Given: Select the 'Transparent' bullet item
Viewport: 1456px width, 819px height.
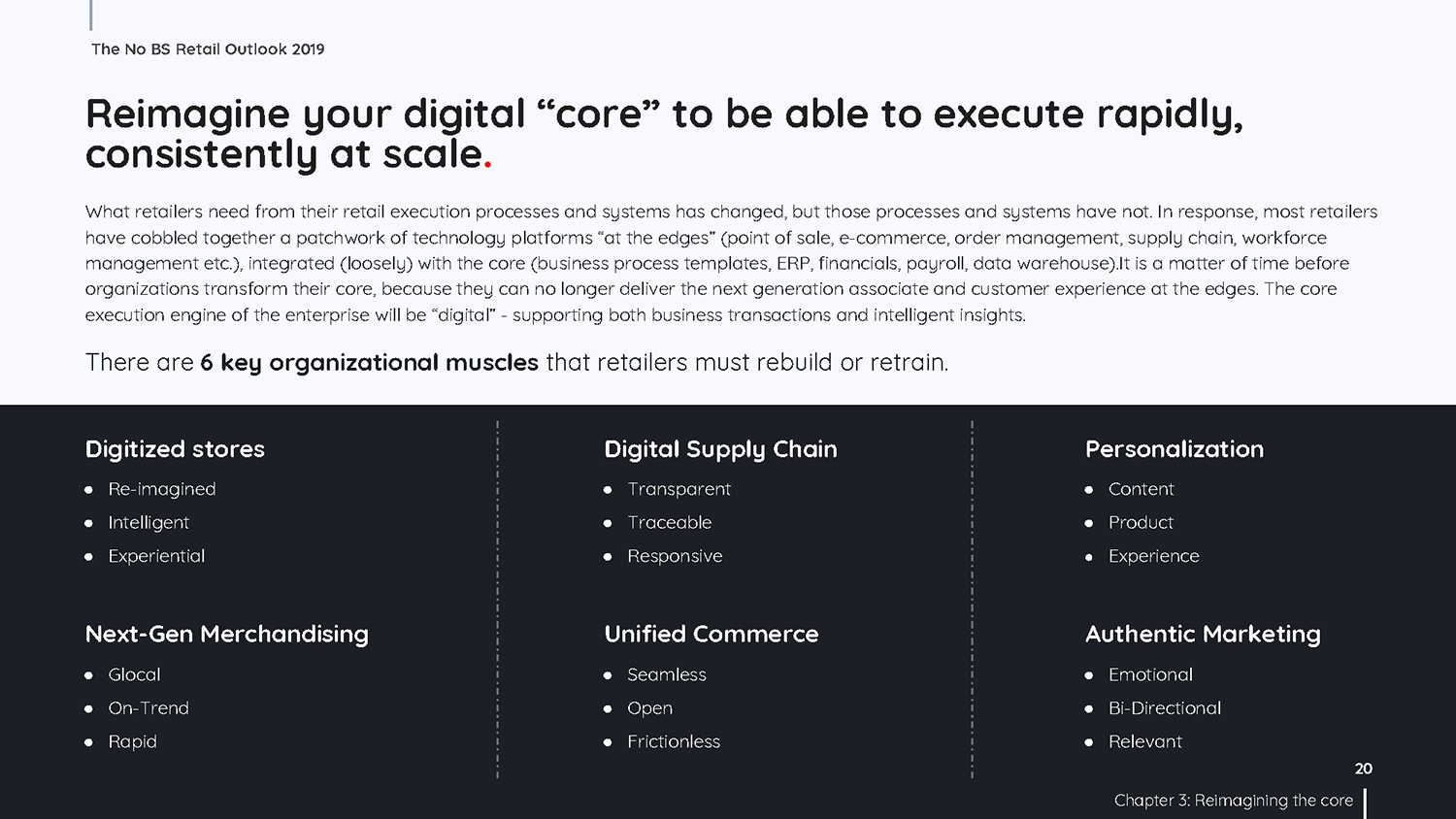Looking at the screenshot, I should 678,489.
